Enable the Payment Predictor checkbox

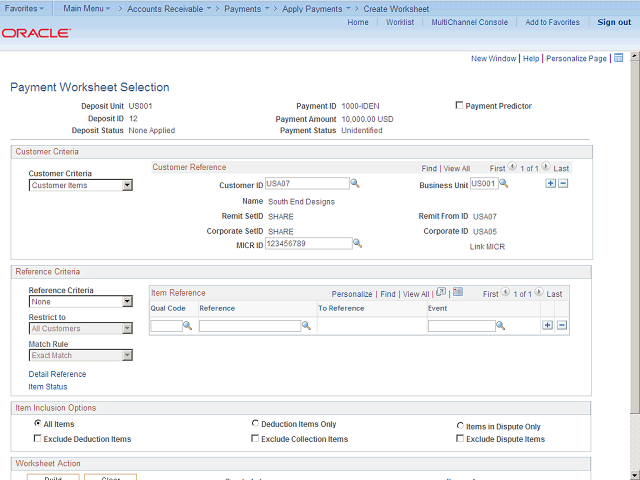click(x=459, y=106)
